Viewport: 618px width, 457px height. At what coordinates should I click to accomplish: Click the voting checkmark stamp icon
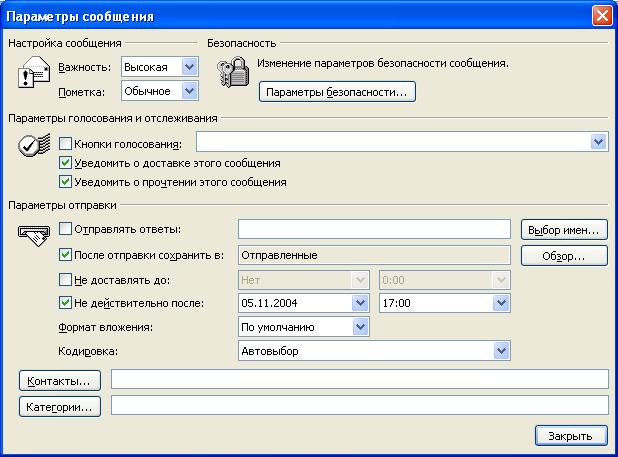tap(34, 145)
